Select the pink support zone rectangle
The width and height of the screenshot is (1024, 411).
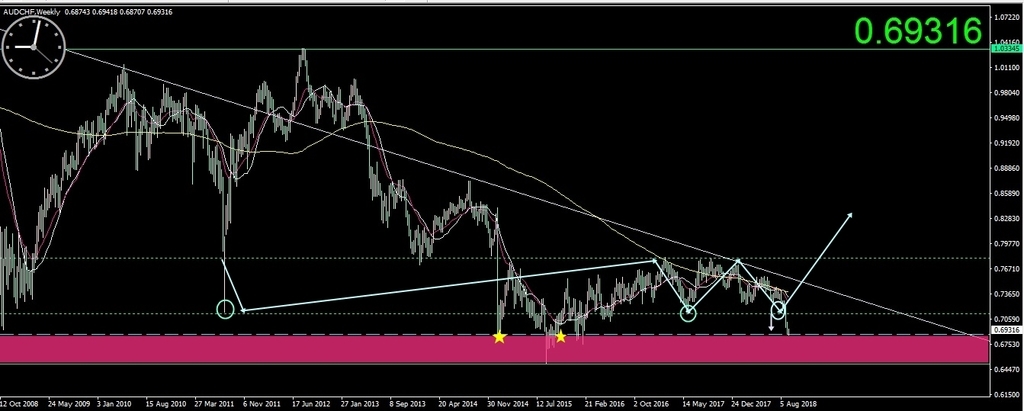click(494, 349)
